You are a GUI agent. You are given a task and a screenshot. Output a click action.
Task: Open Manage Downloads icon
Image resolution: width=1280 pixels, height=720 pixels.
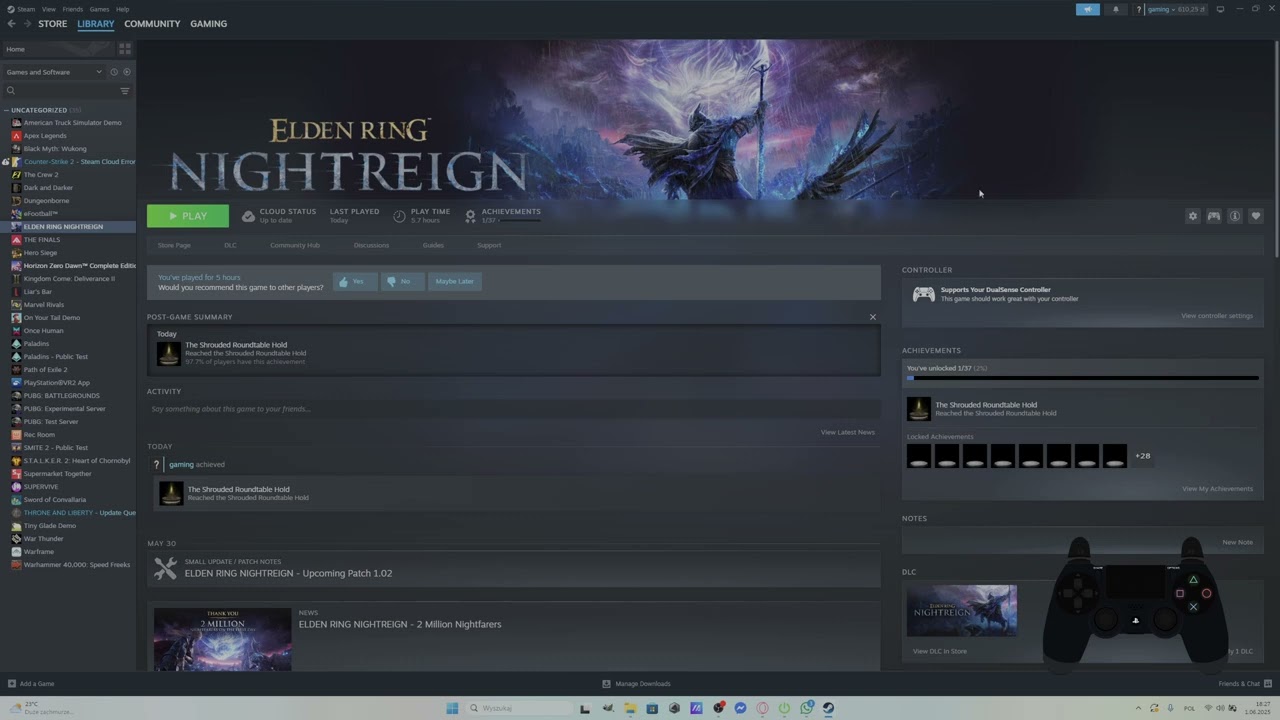(x=606, y=684)
